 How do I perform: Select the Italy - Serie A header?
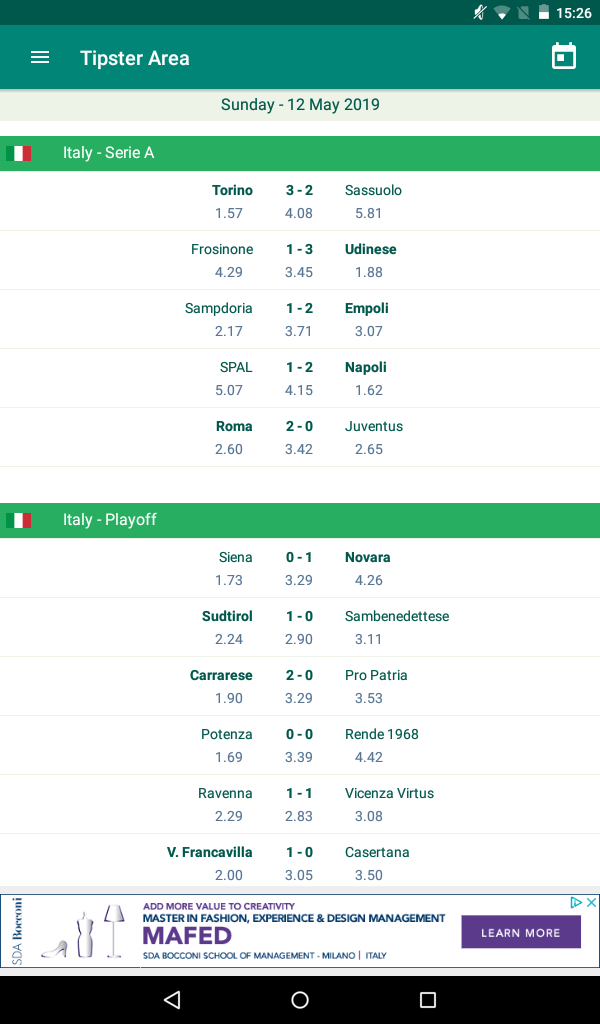click(x=300, y=153)
